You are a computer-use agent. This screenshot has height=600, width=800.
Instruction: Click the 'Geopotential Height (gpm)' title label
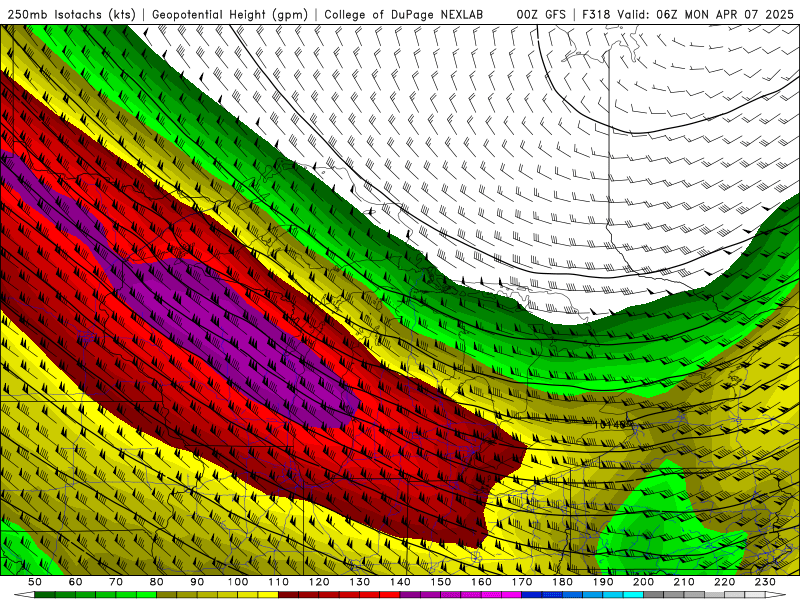[x=230, y=14]
